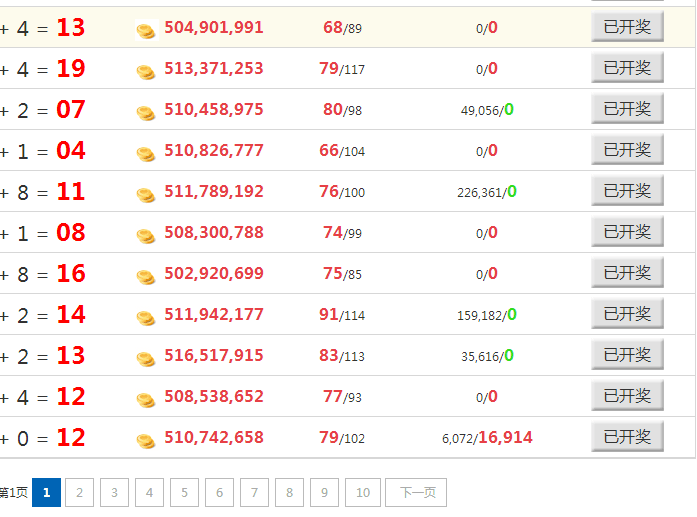697x517 pixels.
Task: Click the coin icon next to 510,458,975
Action: pyautogui.click(x=146, y=112)
